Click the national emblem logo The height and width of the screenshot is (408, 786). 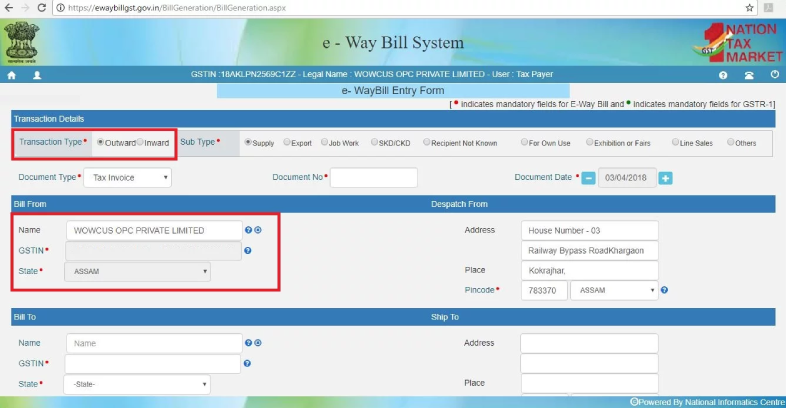(21, 42)
